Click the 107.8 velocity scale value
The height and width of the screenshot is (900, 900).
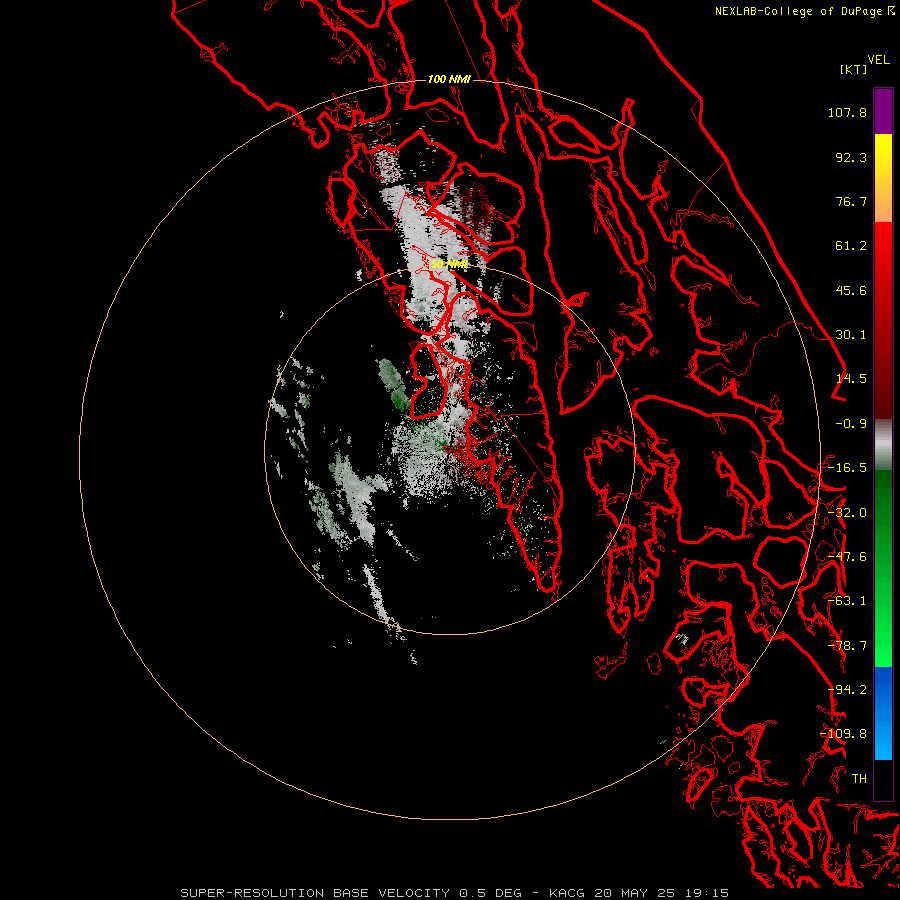(847, 112)
